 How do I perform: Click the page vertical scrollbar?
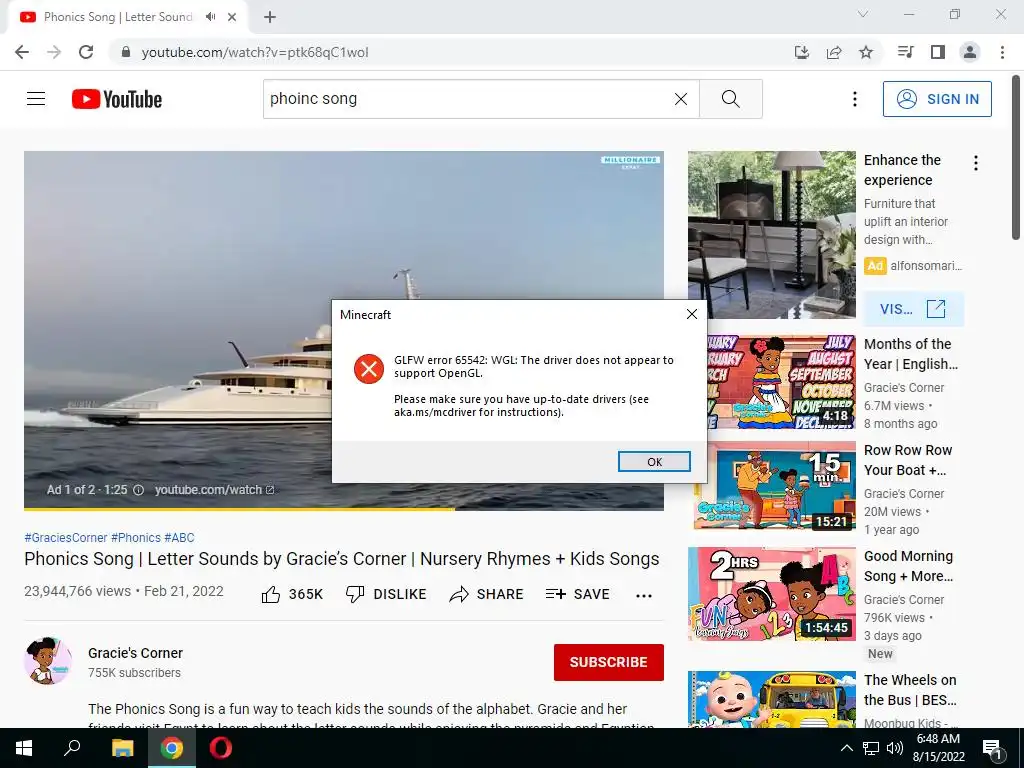[x=1017, y=157]
